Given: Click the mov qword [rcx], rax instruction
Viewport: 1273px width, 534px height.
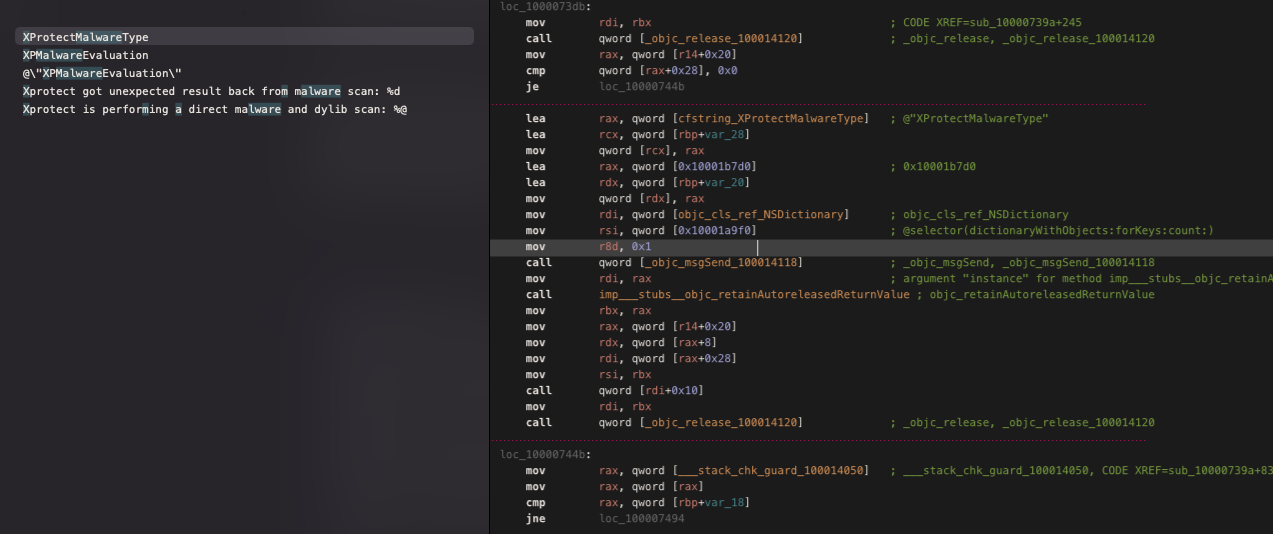Looking at the screenshot, I should click(x=617, y=150).
